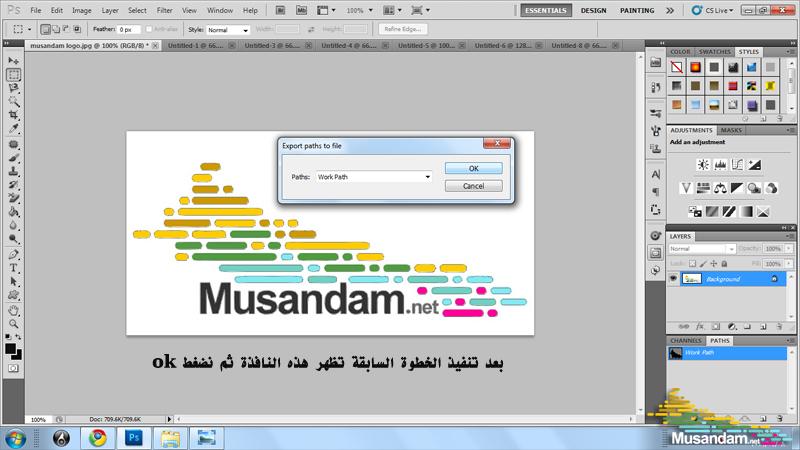800x450 pixels.
Task: Switch to the Swatches tab
Action: 714,52
